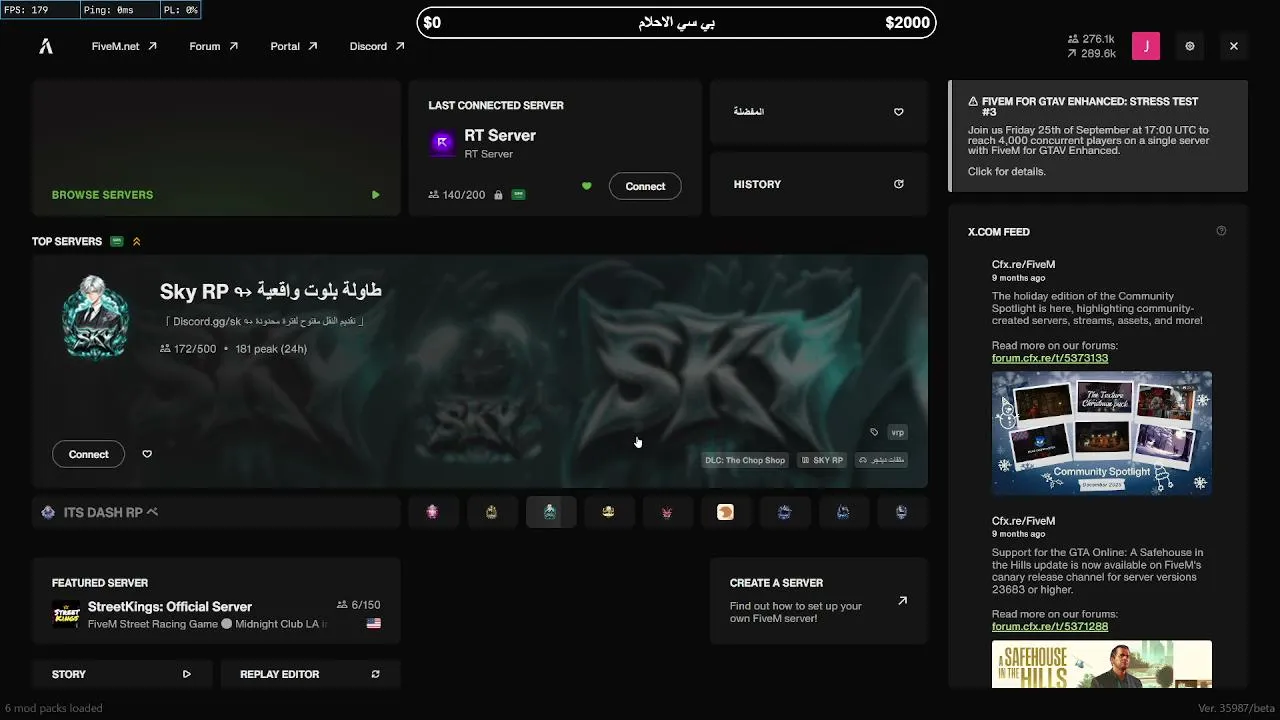Click the Create a Server arrow icon
Image resolution: width=1280 pixels, height=720 pixels.
coord(902,601)
